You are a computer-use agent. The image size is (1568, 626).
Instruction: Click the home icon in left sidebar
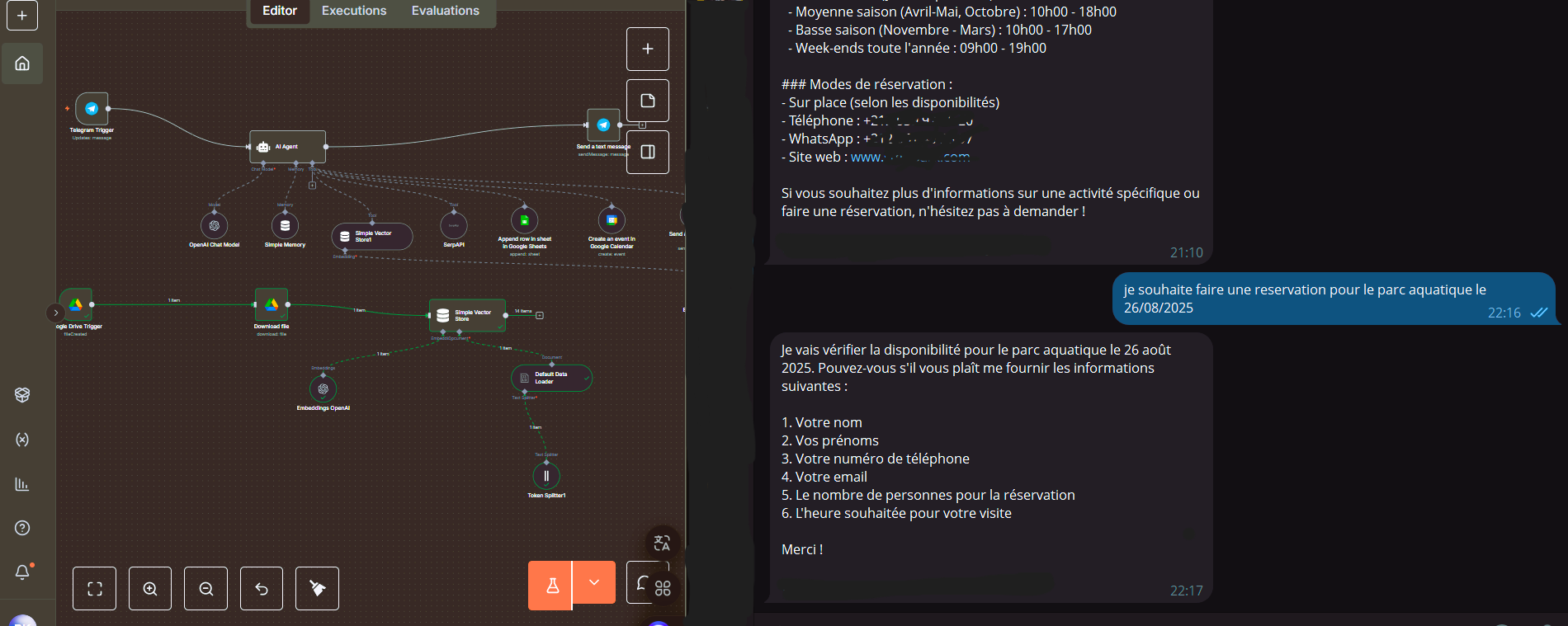click(22, 64)
